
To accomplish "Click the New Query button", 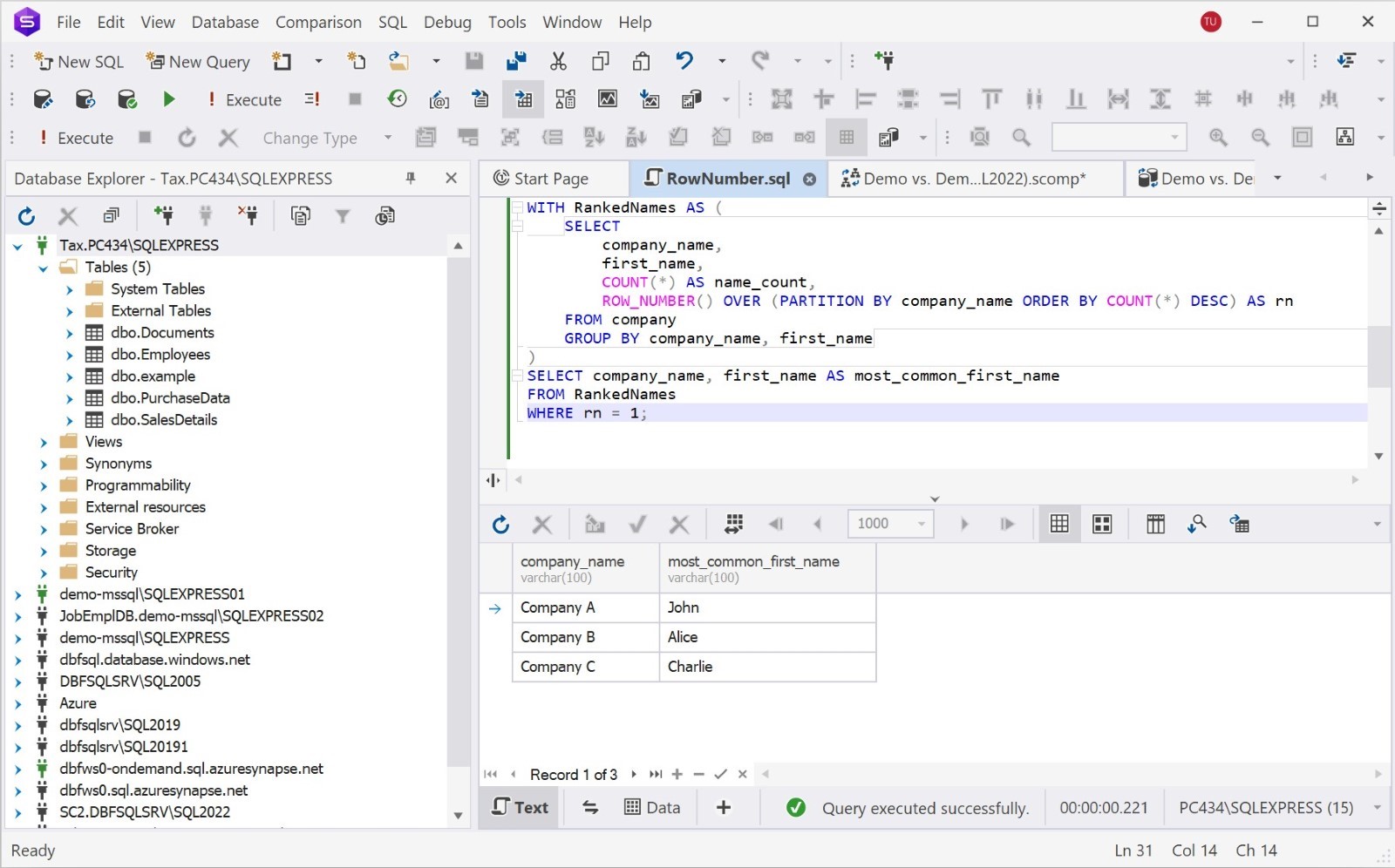I will tap(198, 61).
